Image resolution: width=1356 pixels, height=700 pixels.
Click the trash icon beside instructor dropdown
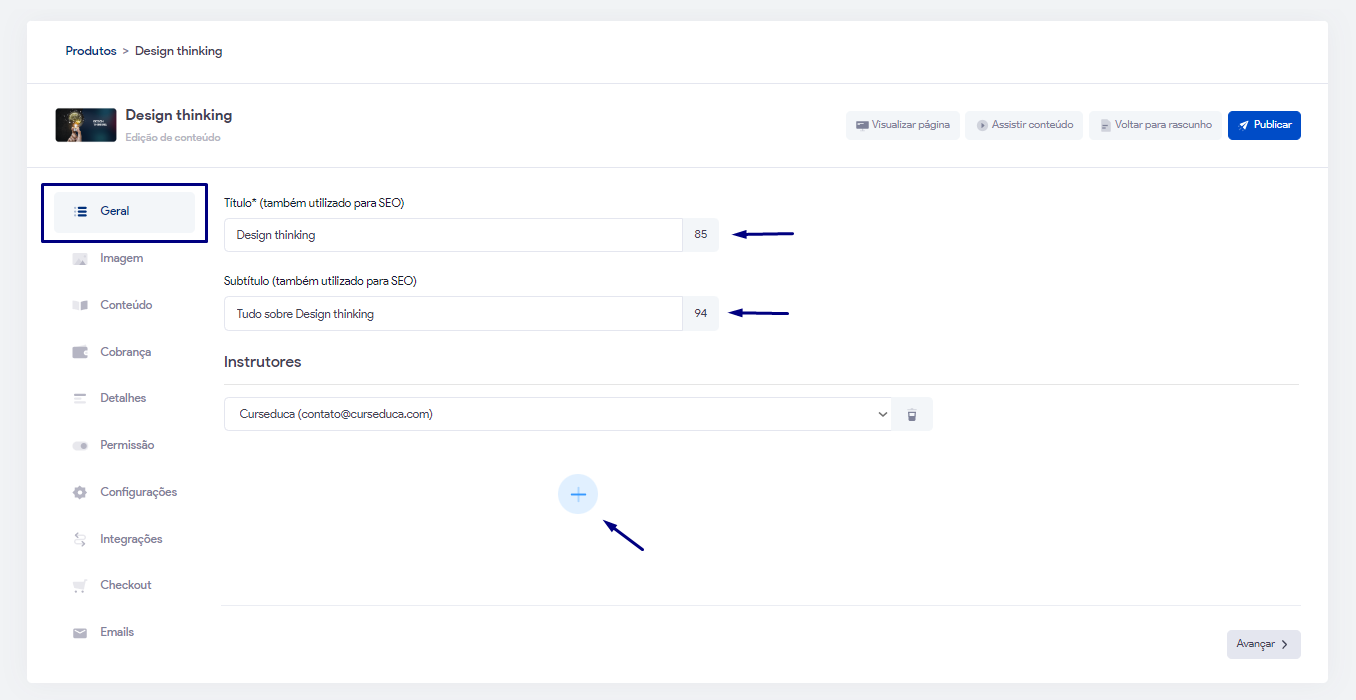[911, 414]
